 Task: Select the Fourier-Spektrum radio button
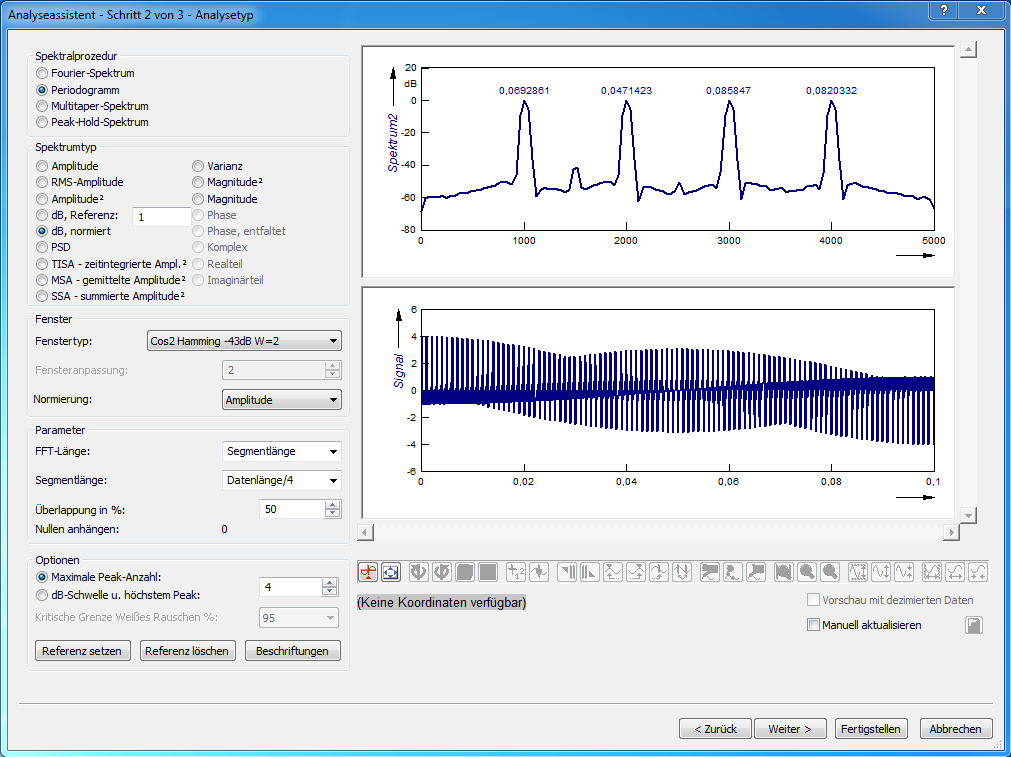click(x=42, y=73)
